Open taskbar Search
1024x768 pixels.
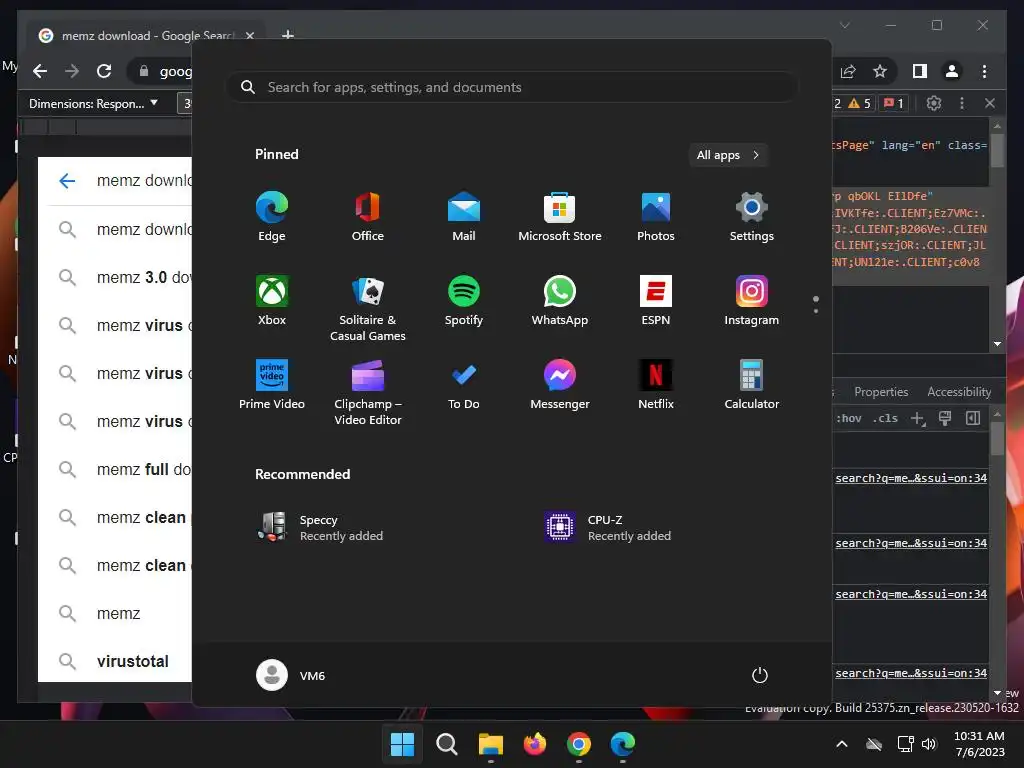pos(447,744)
